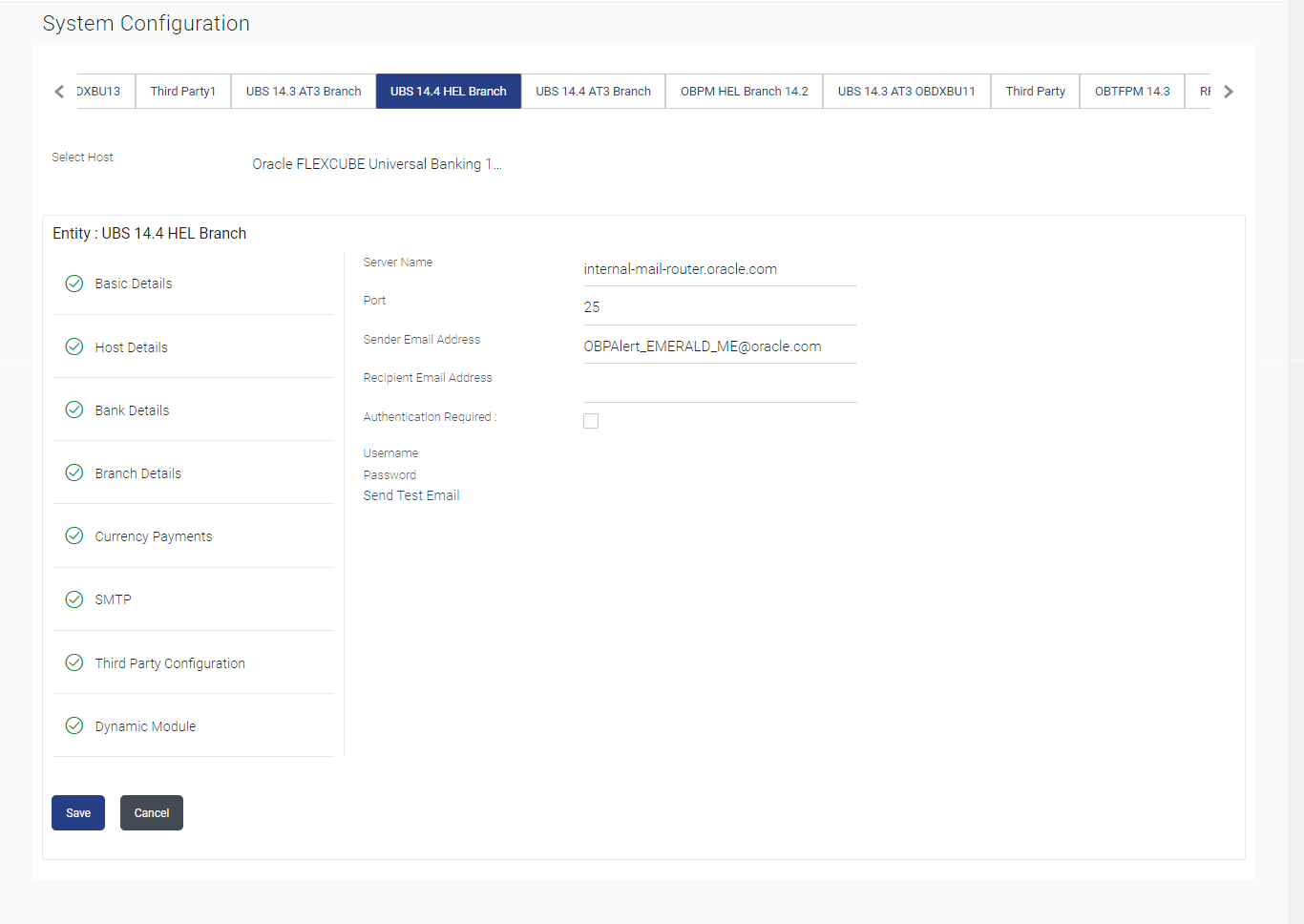
Task: Click the Third Party Configuration checkmark icon
Action: [74, 662]
